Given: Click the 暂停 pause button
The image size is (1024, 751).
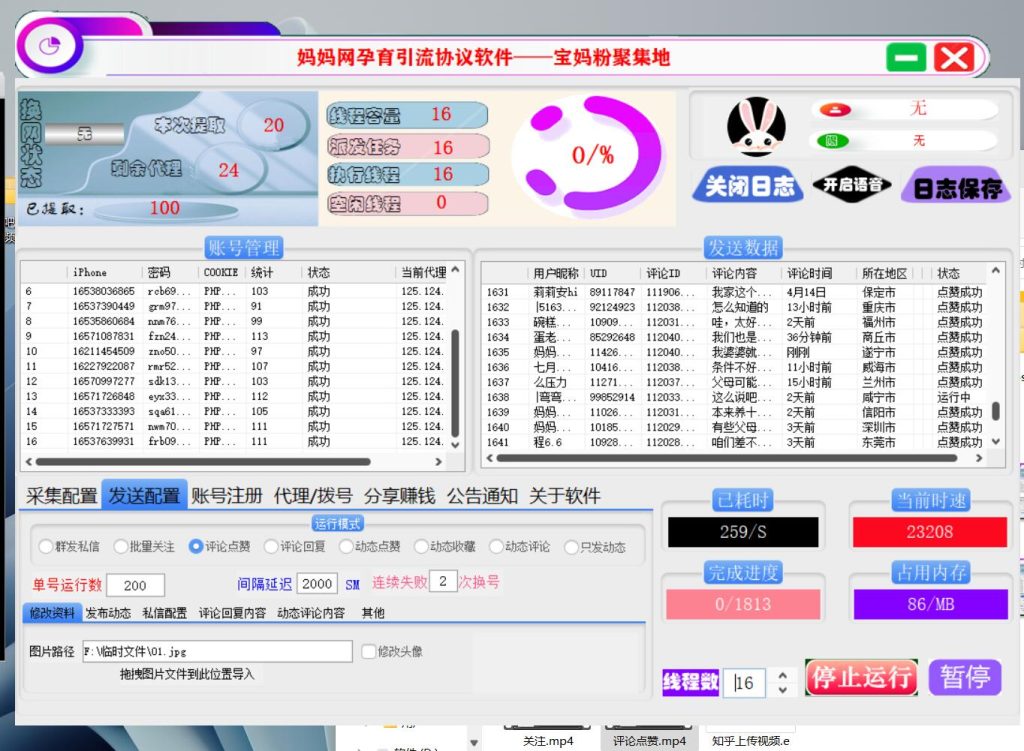Looking at the screenshot, I should pos(964,677).
